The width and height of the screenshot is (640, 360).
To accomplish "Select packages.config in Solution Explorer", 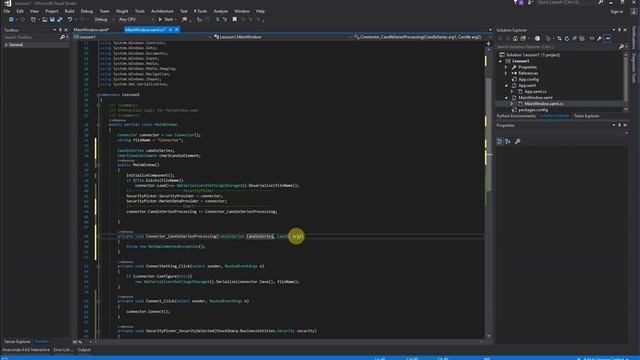I will 533,110.
